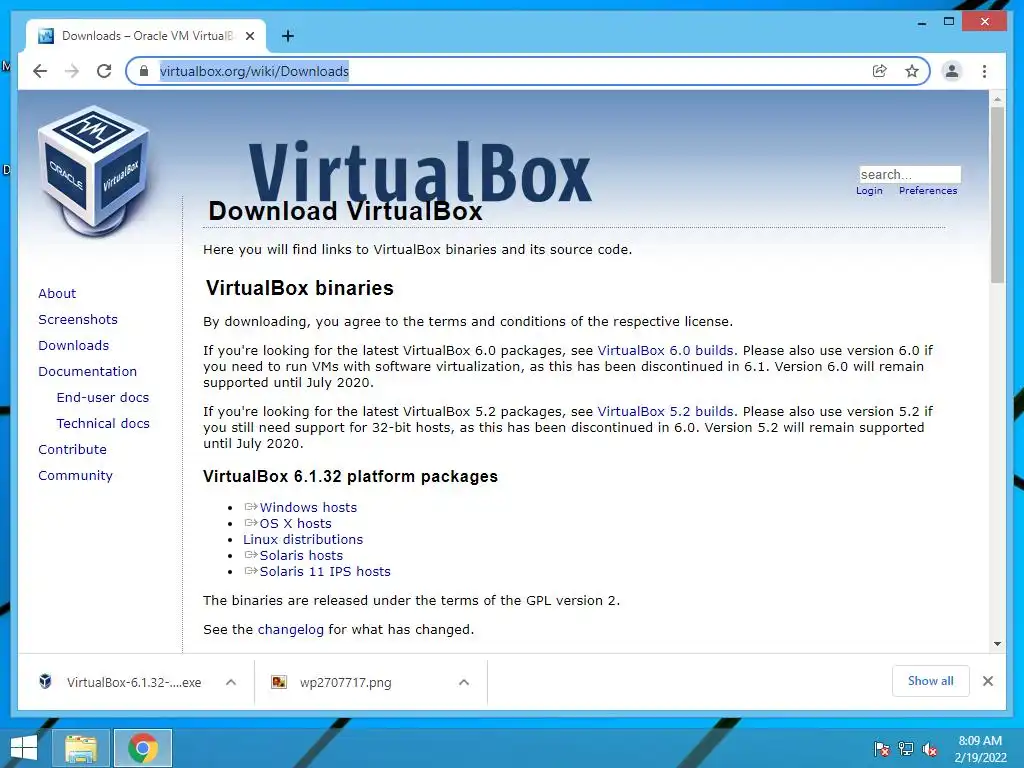Expand options for VirtualBox-6.1.32 exe download

click(x=231, y=682)
